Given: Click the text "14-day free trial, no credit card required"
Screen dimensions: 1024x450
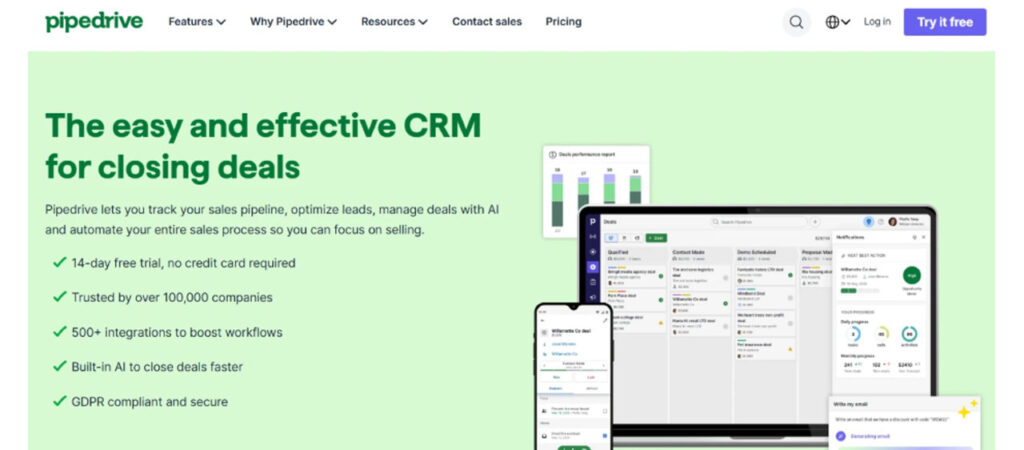Looking at the screenshot, I should coord(184,263).
